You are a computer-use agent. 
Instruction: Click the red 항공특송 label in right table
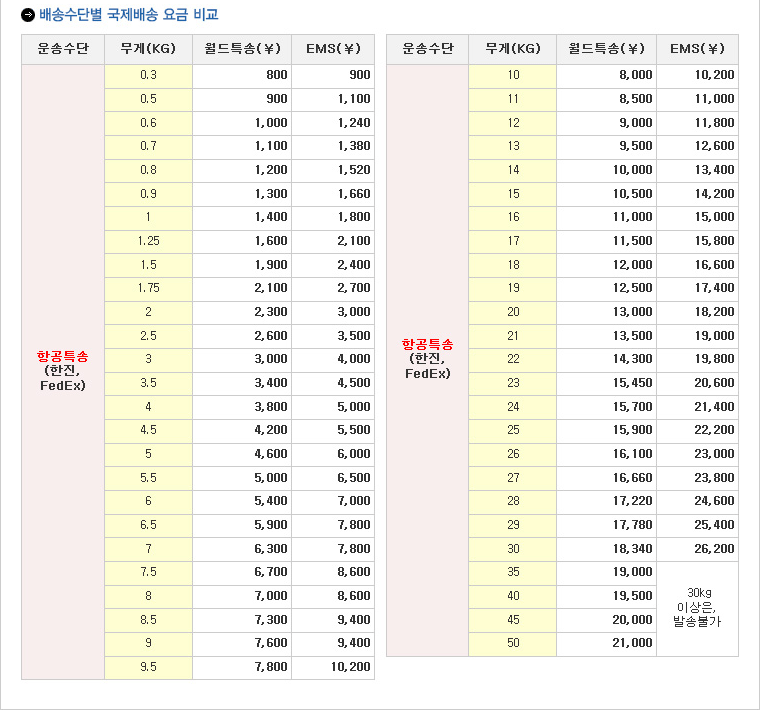[x=427, y=344]
